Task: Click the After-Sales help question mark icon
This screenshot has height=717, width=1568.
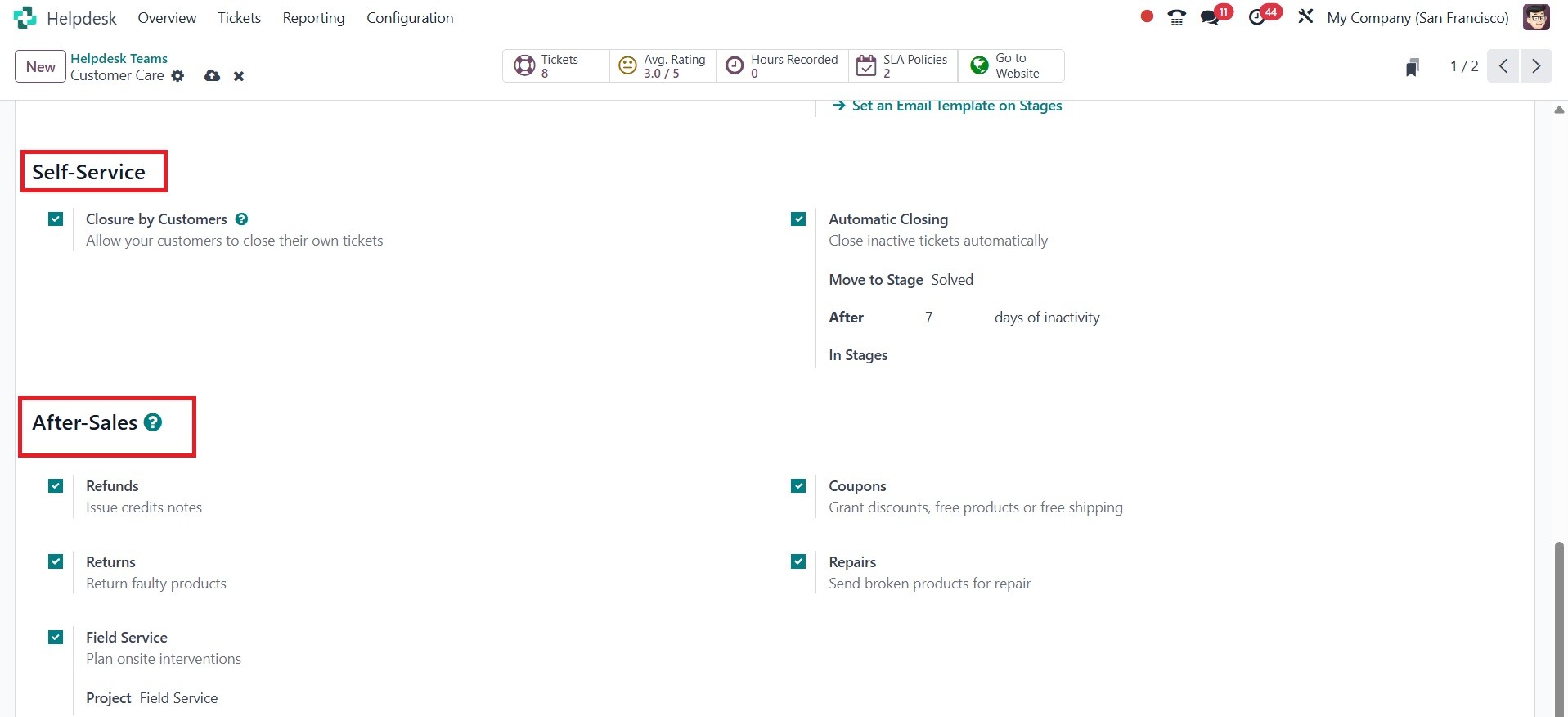Action: point(153,422)
